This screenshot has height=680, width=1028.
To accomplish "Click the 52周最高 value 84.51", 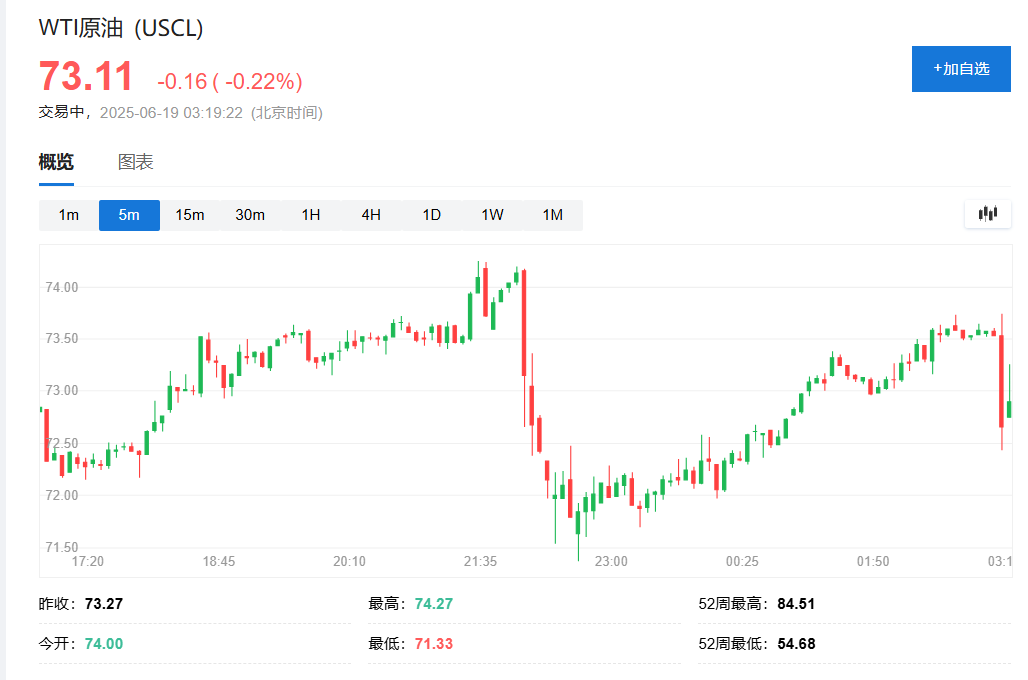I will pyautogui.click(x=796, y=604).
